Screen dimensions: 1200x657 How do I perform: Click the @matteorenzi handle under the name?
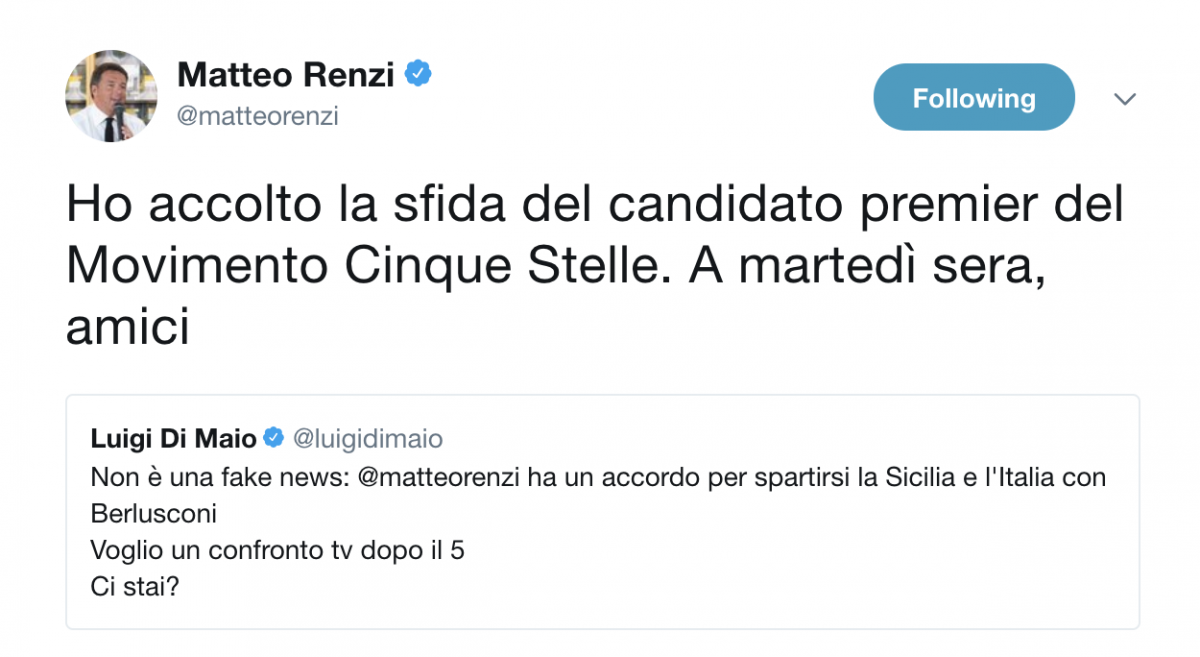258,116
